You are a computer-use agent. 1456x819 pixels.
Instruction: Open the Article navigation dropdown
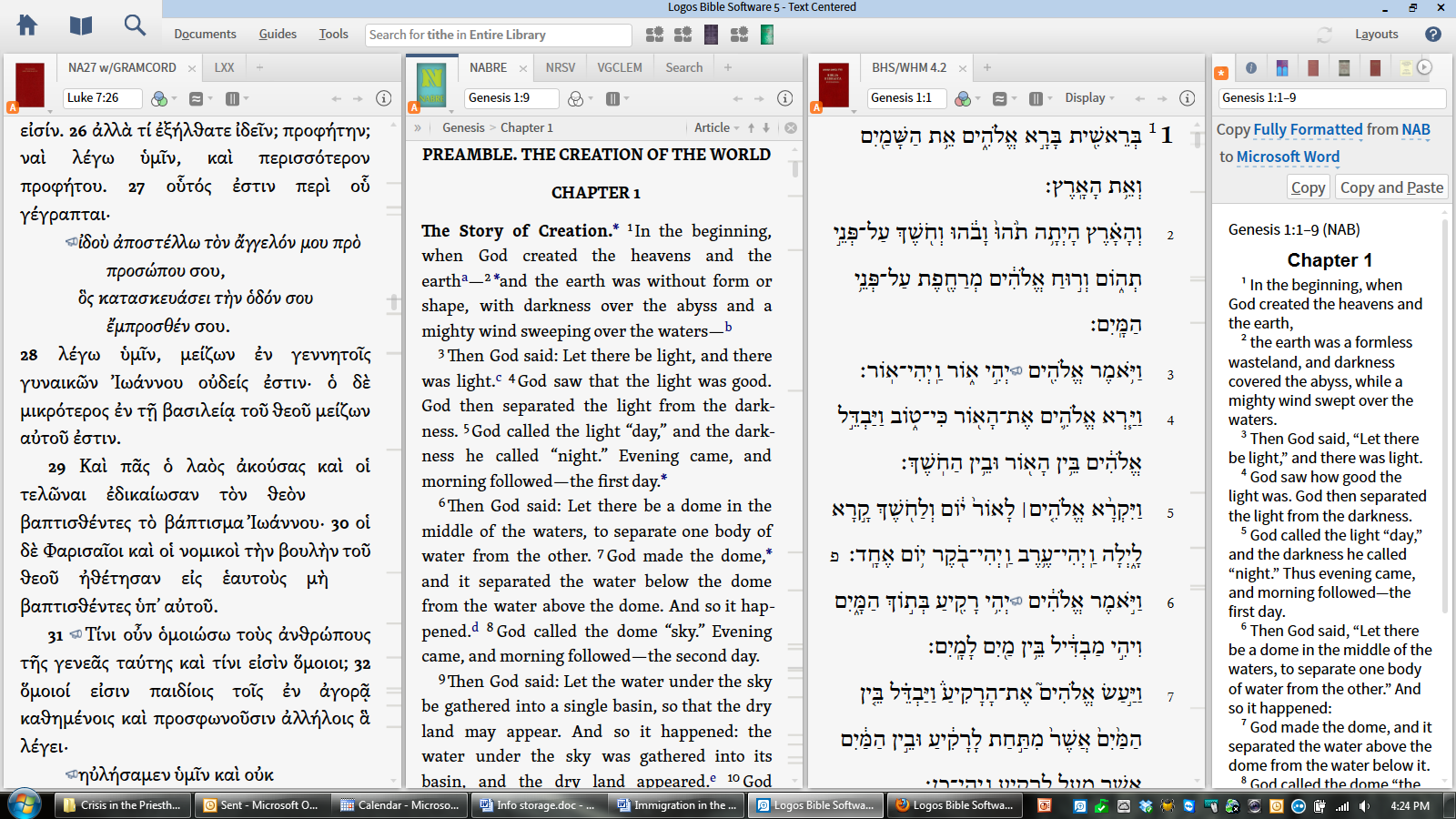(717, 128)
